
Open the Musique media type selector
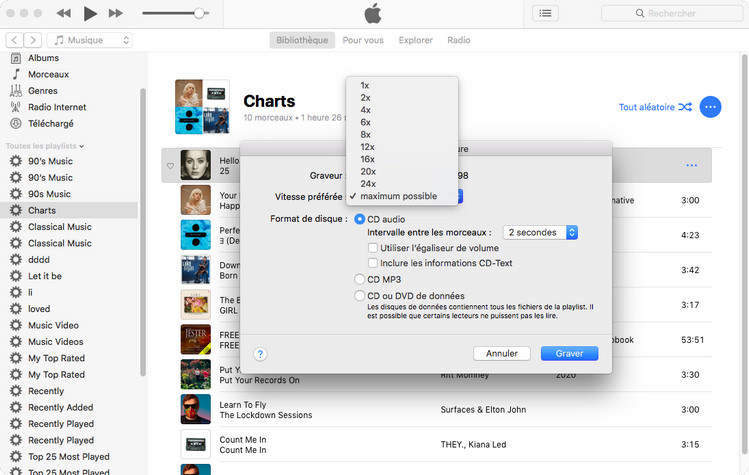(x=91, y=40)
